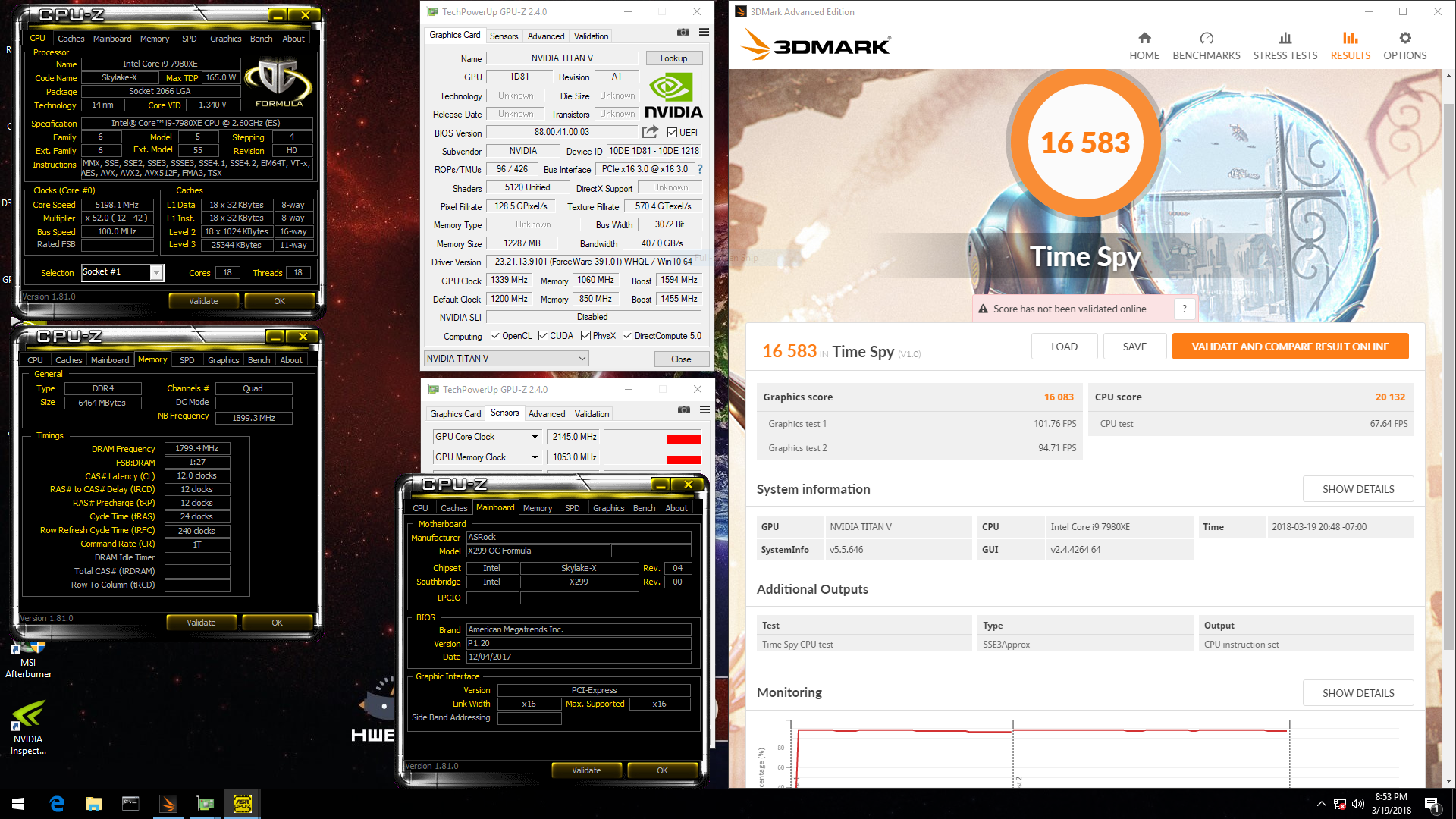1456x819 pixels.
Task: Show details for Monitoring section
Action: tap(1358, 693)
